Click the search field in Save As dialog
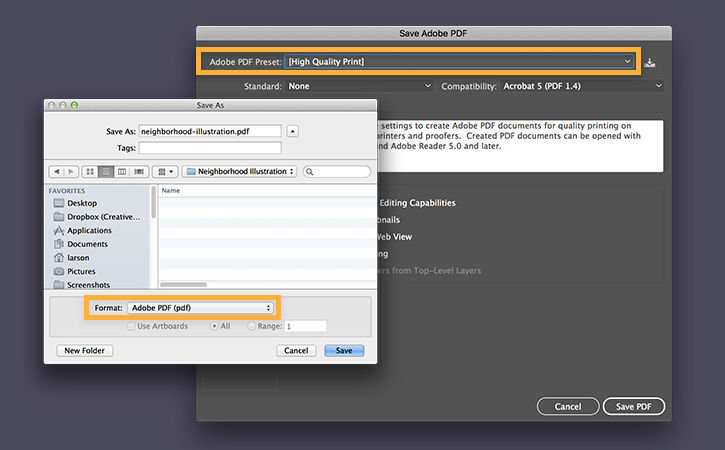Viewport: 725px width, 450px height. click(x=337, y=172)
